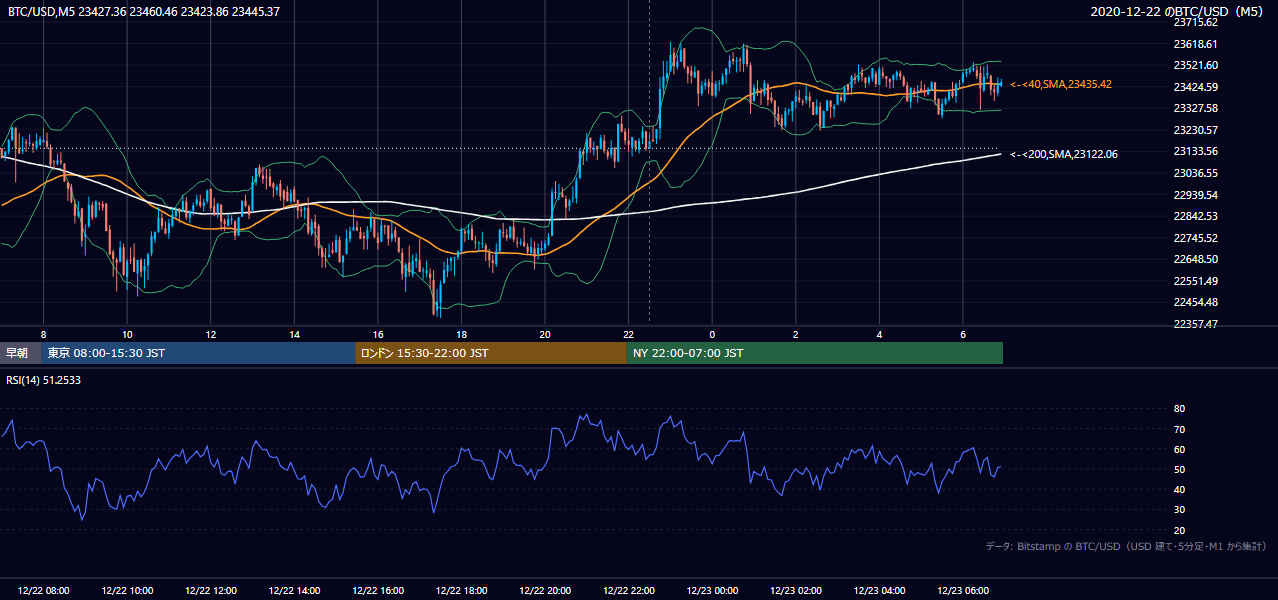Click the '12/22 18:00' time axis label
Screen dimensions: 1278x600
461,591
